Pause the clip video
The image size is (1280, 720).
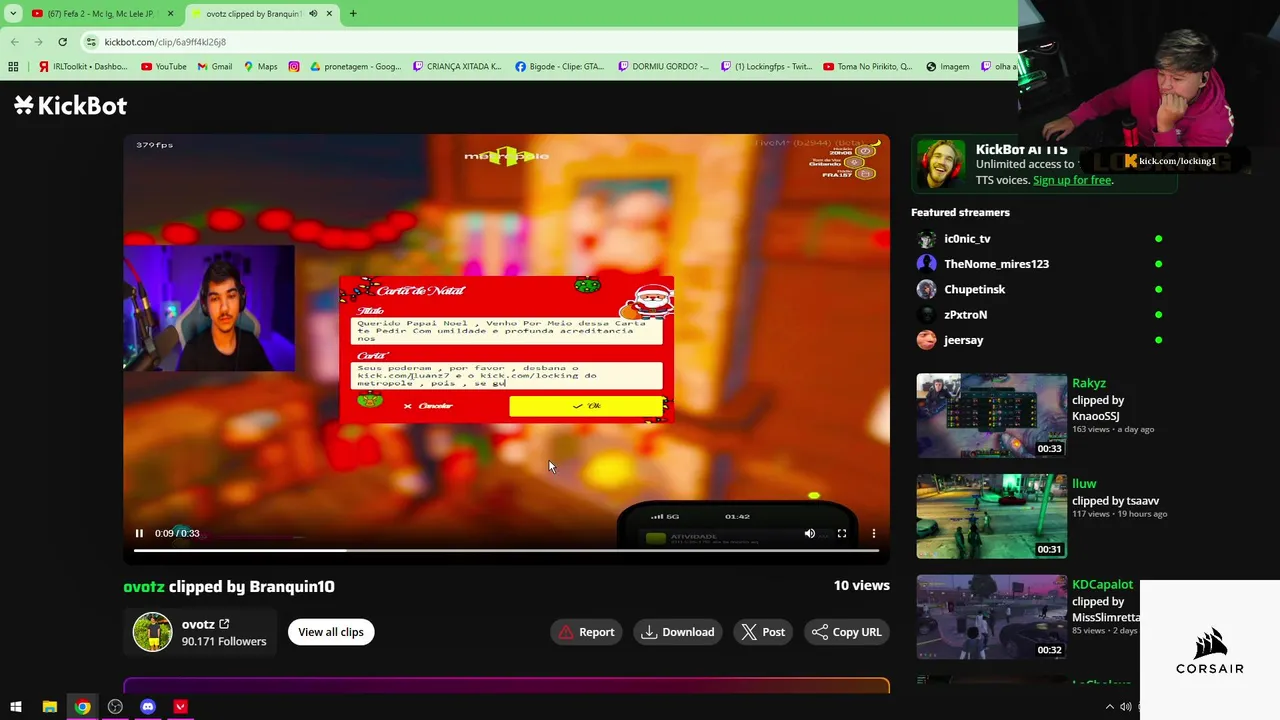click(139, 533)
